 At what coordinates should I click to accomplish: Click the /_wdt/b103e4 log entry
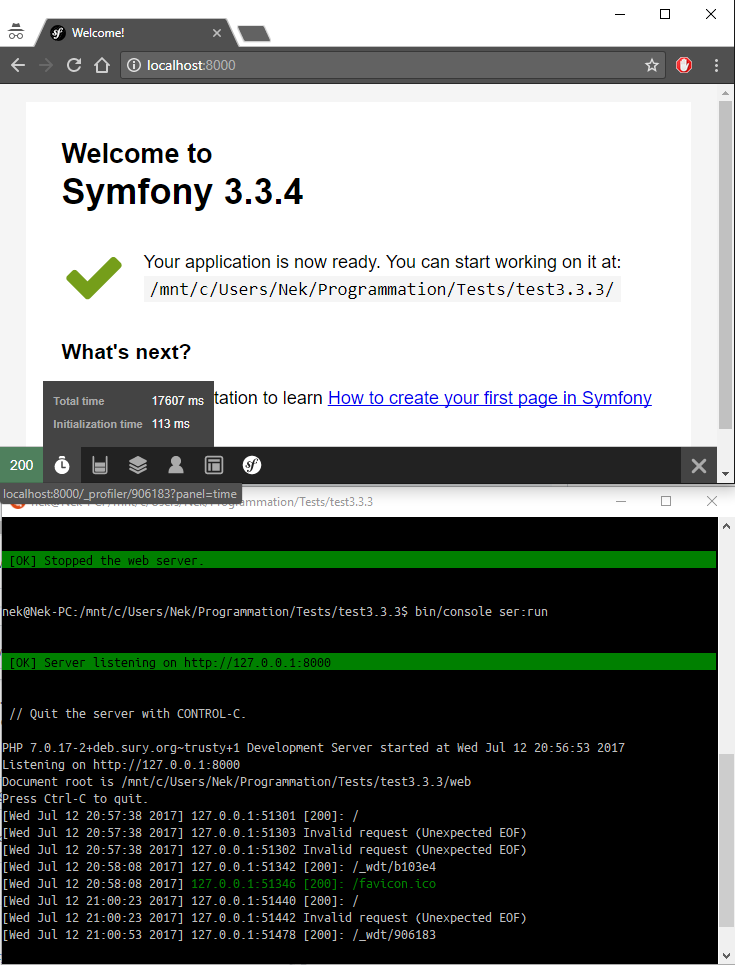pyautogui.click(x=219, y=867)
